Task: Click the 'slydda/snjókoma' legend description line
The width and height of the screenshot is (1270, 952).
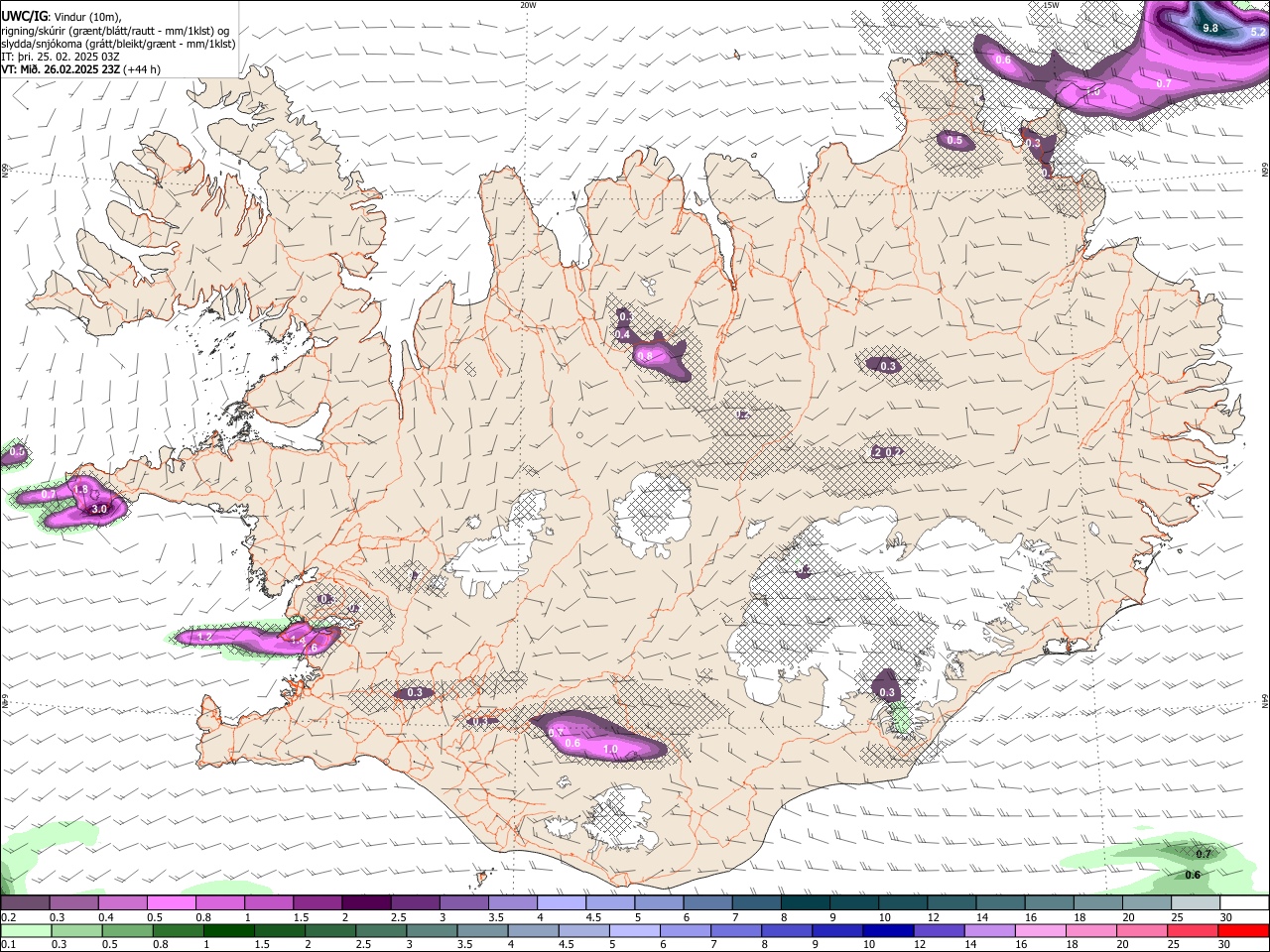Action: coord(118,43)
